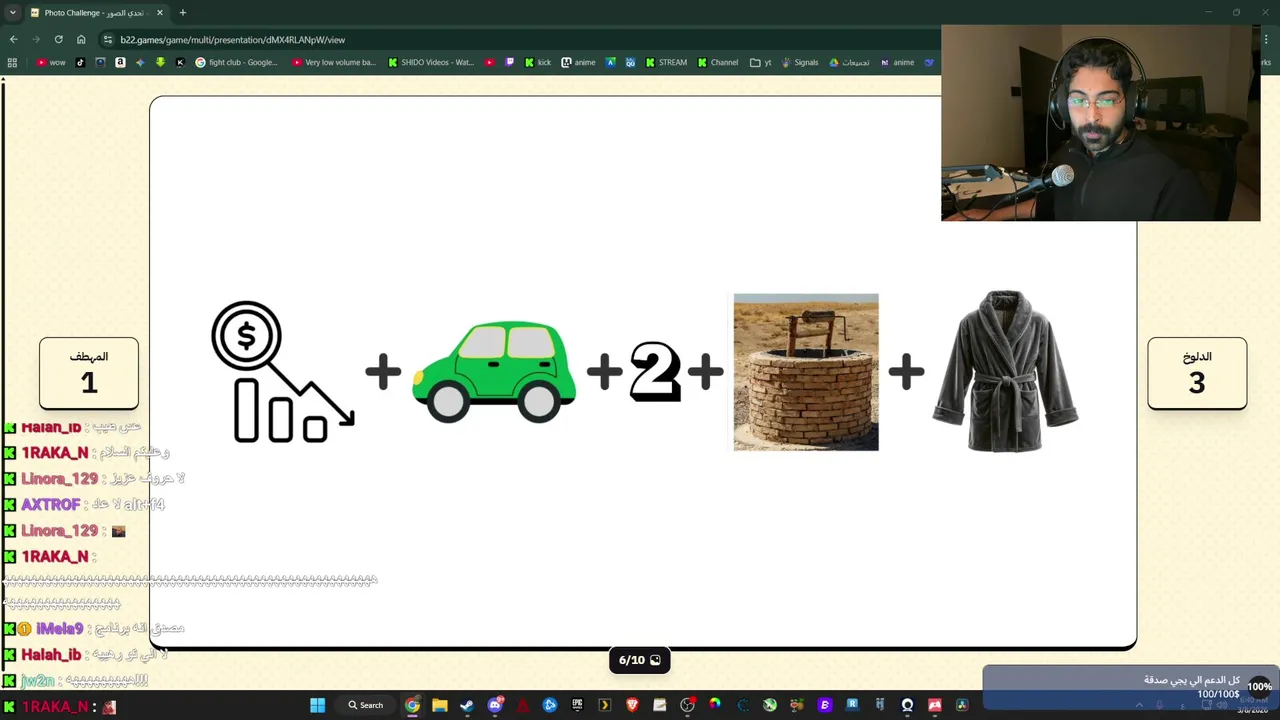This screenshot has width=1280, height=720.
Task: Open Chrome from the taskbar
Action: (412, 705)
